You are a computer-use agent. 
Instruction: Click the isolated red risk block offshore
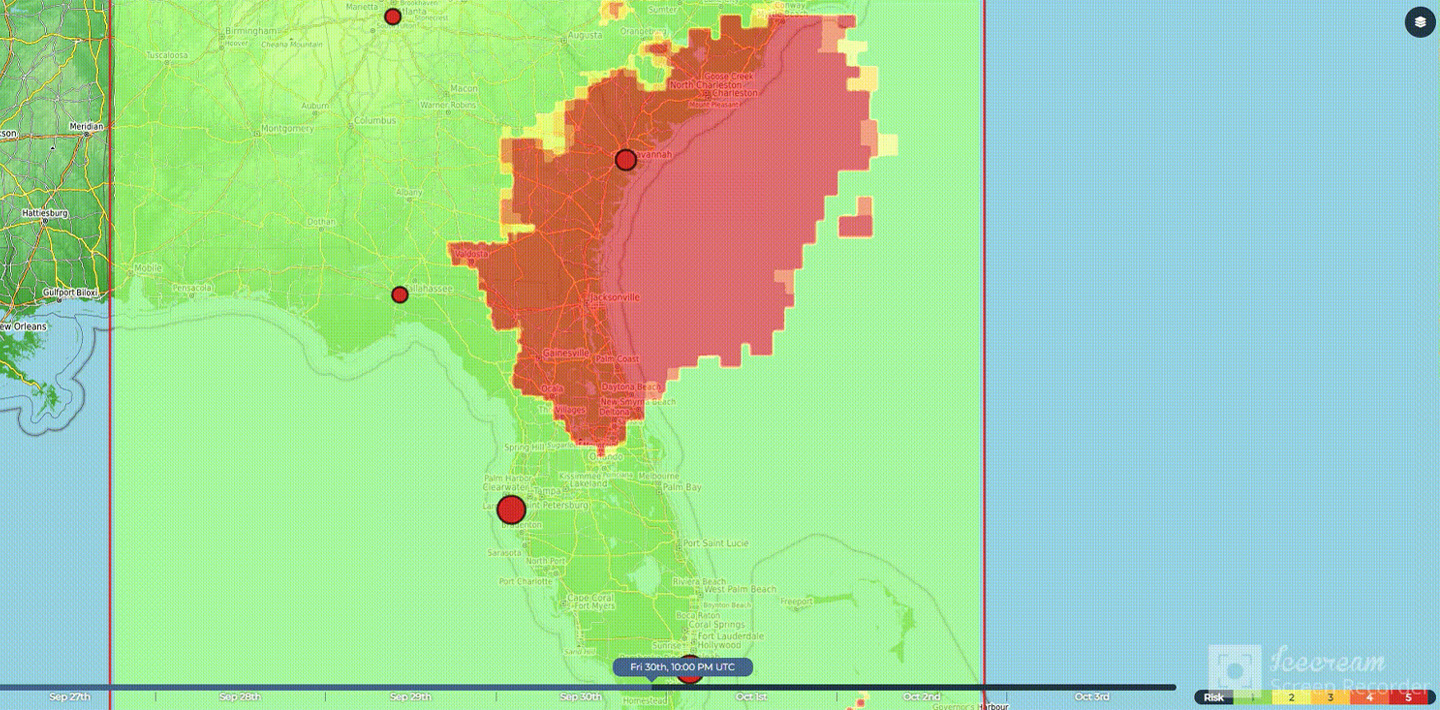(x=856, y=225)
